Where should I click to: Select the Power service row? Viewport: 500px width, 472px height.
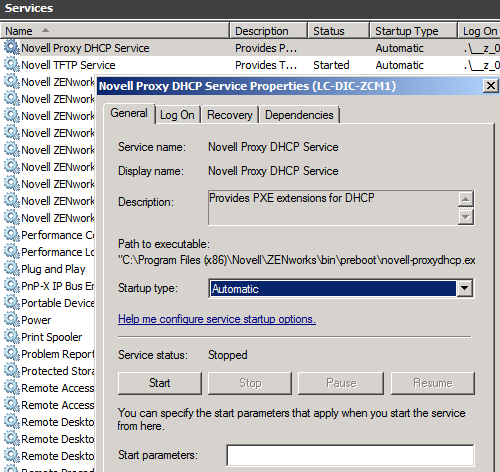(x=36, y=320)
